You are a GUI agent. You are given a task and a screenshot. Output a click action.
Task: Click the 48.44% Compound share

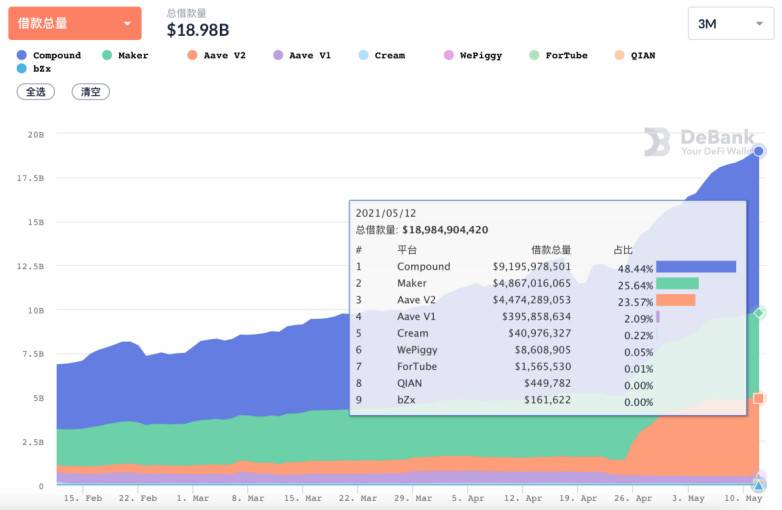coord(635,269)
